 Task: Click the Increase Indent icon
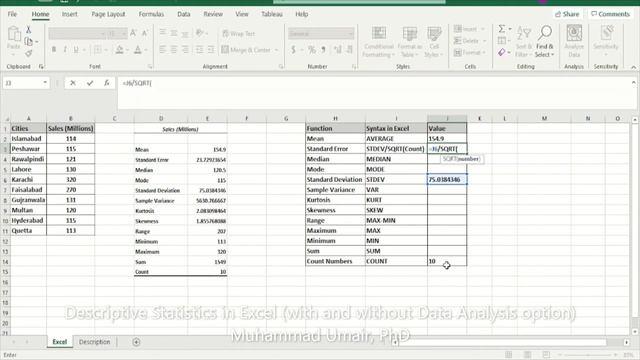tap(211, 50)
